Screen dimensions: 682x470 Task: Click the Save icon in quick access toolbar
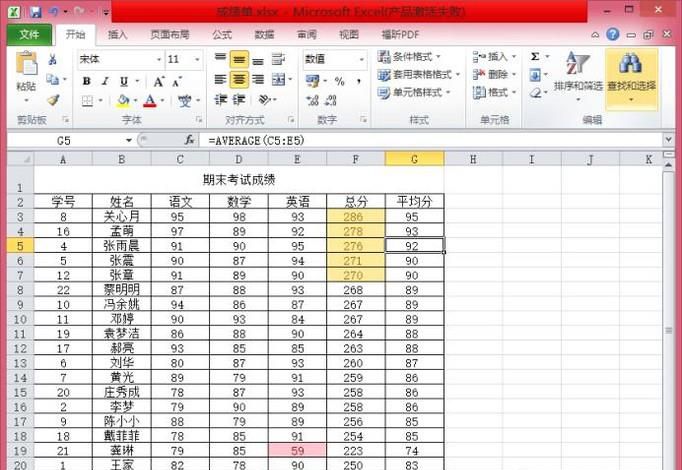(x=35, y=12)
